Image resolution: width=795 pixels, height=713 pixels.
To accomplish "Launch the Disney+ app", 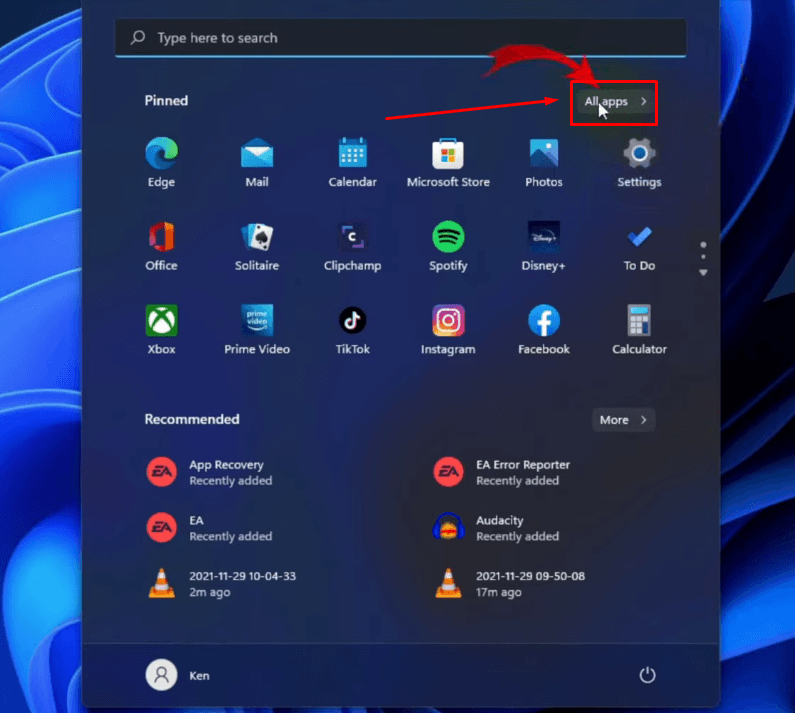I will pyautogui.click(x=544, y=246).
